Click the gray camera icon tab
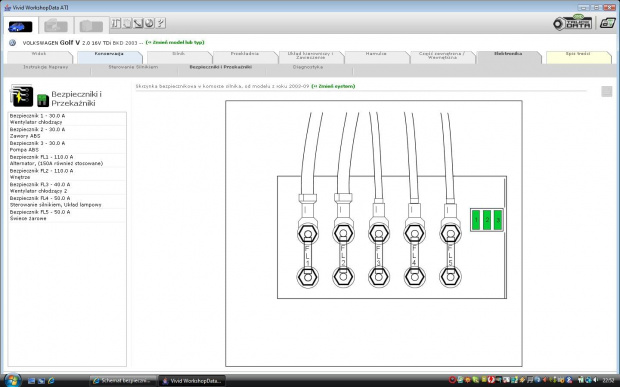 [91, 26]
